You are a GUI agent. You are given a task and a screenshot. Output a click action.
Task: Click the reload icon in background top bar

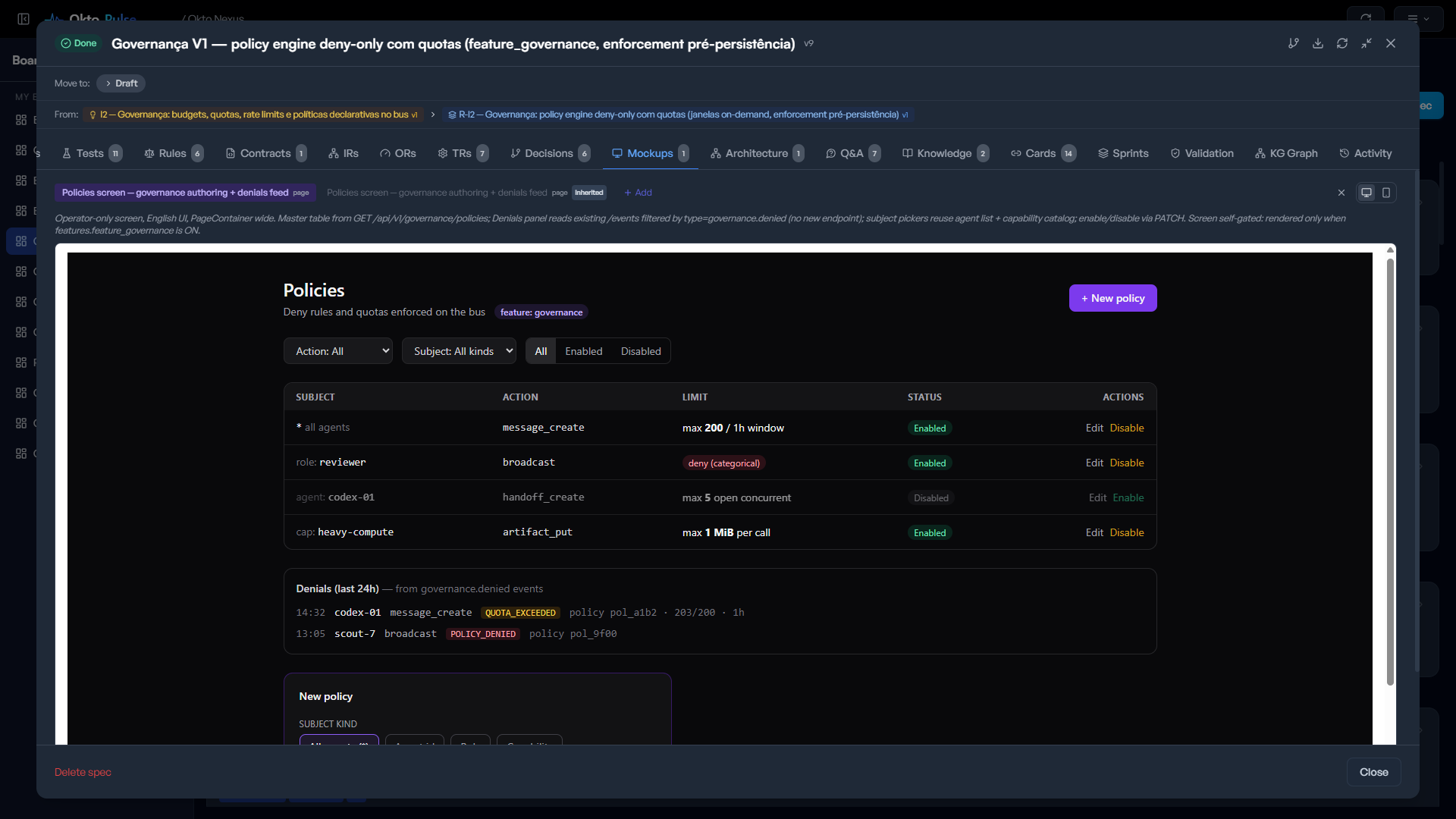tap(1366, 17)
